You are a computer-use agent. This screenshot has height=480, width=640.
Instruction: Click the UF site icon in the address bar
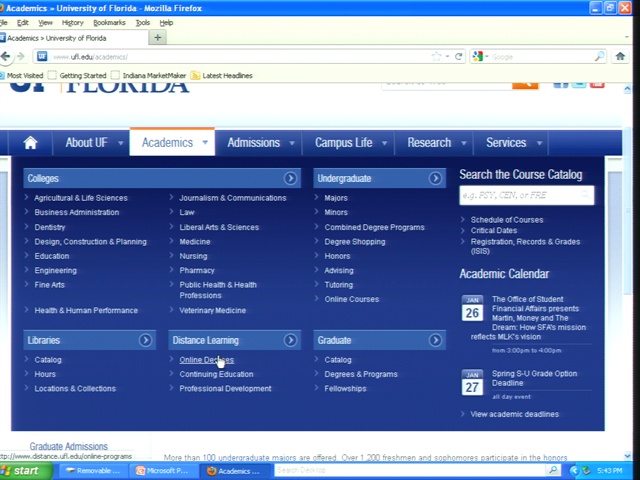42,57
